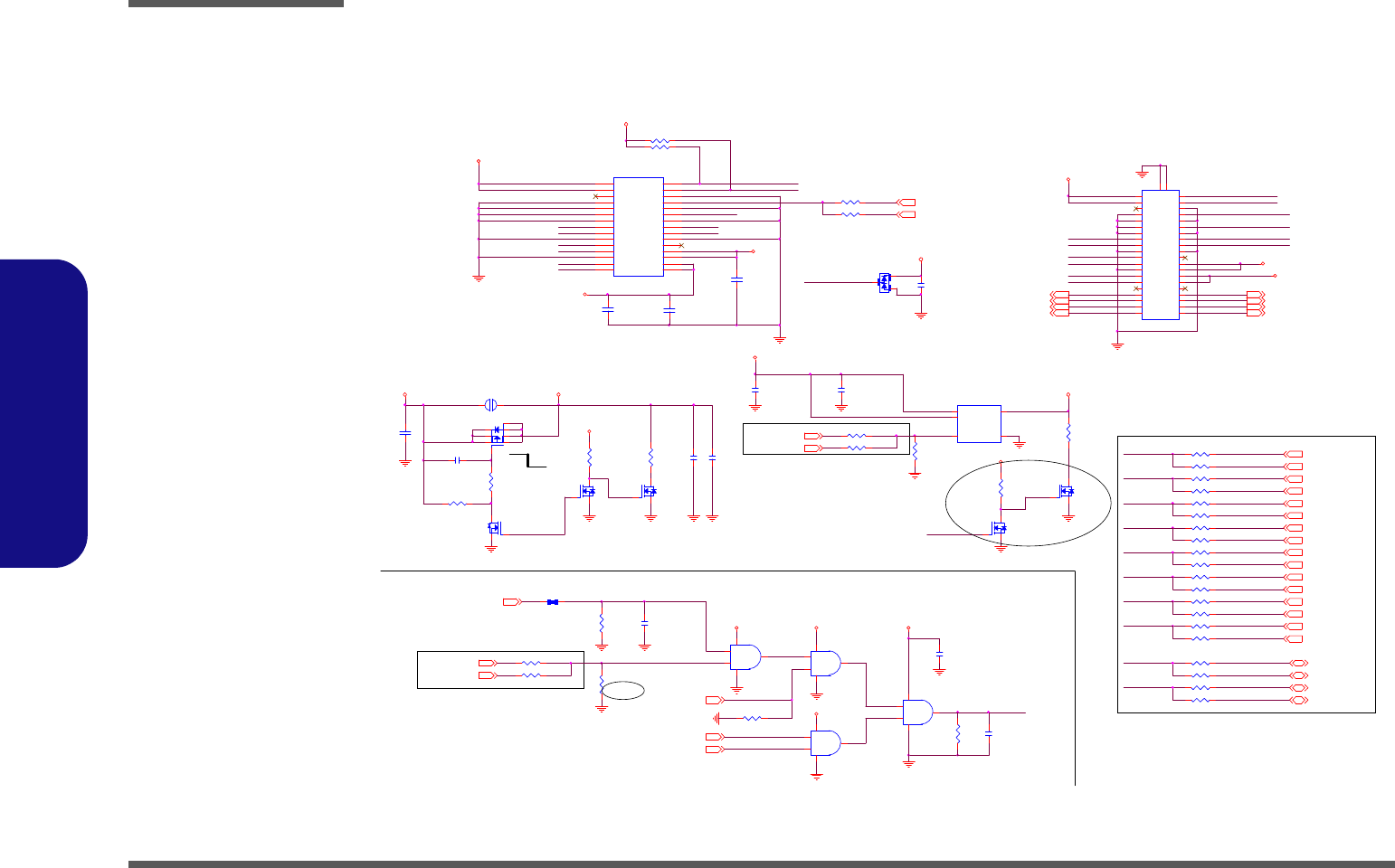Select the lowest AND gate with two port inputs
The image size is (1395, 868).
click(826, 743)
